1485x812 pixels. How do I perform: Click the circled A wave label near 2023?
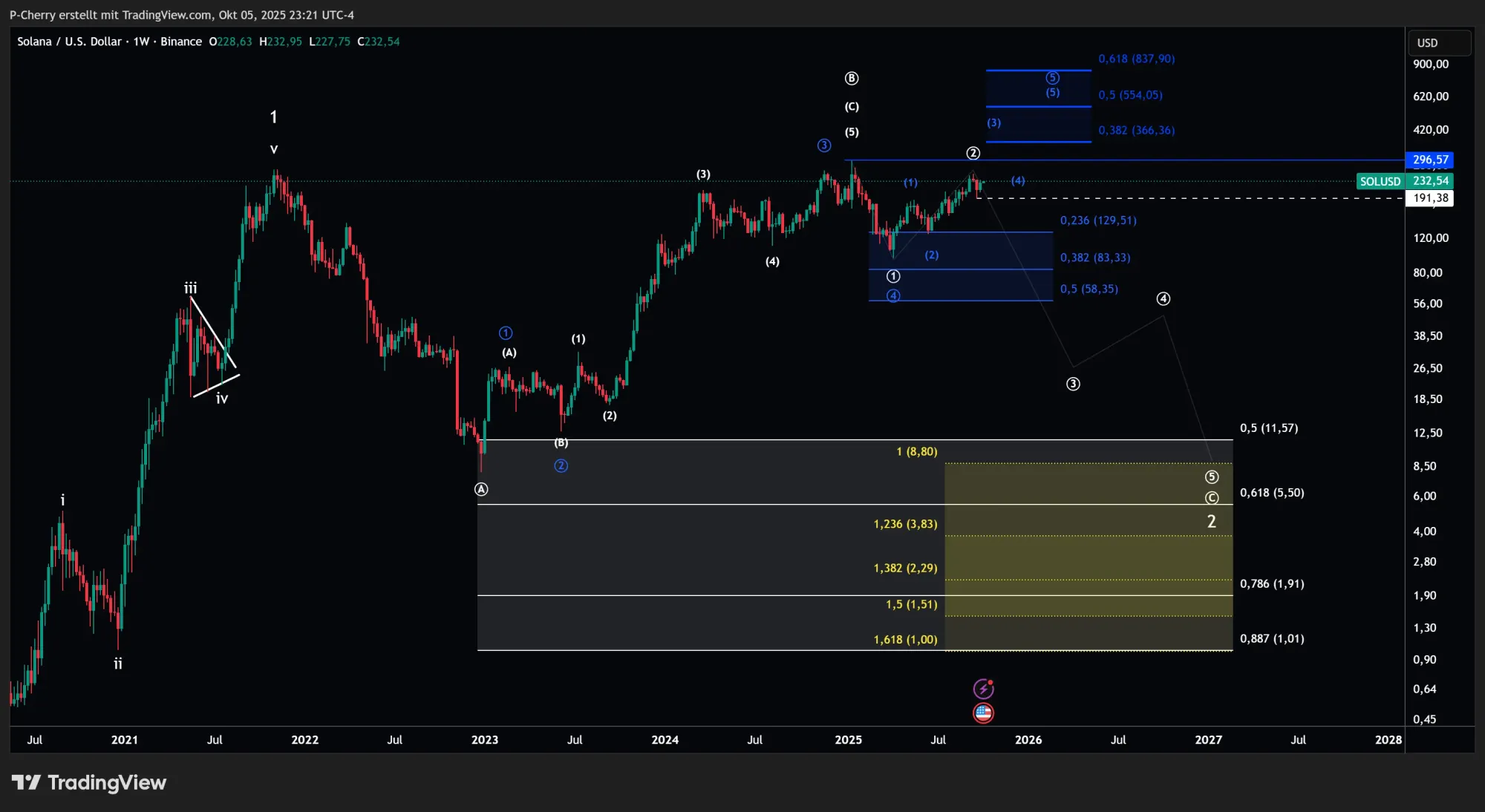coord(481,489)
